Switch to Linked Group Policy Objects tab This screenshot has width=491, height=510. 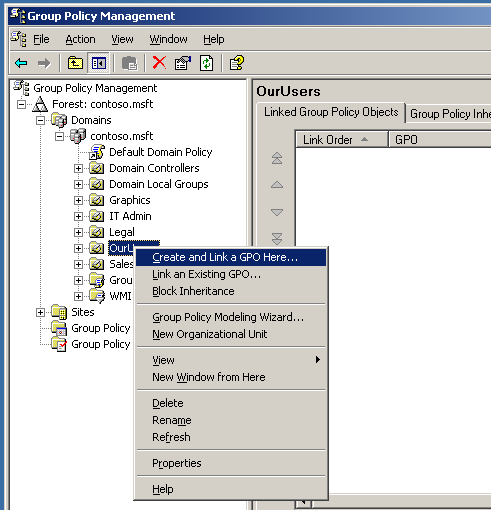pyautogui.click(x=331, y=112)
